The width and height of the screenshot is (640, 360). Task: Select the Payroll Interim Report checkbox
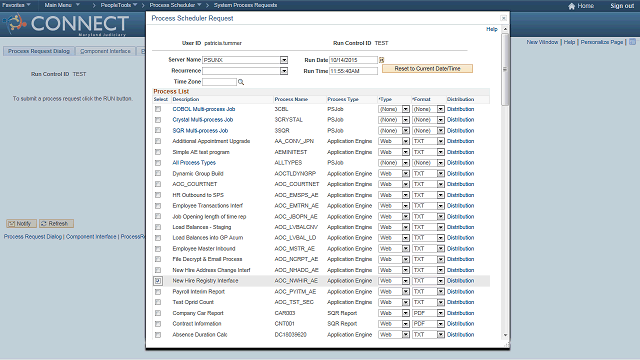158,291
